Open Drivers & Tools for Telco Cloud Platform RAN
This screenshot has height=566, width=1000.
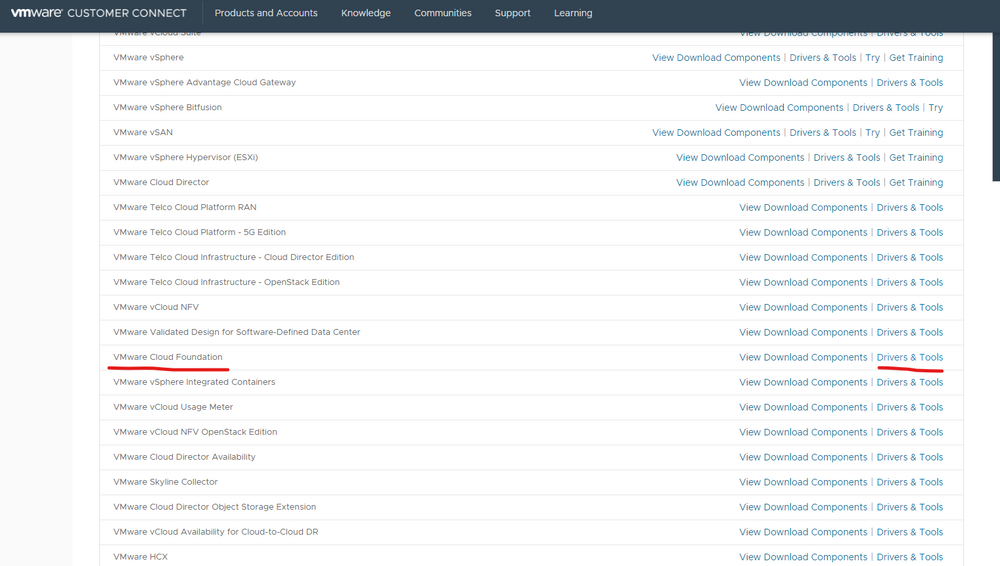tap(909, 207)
